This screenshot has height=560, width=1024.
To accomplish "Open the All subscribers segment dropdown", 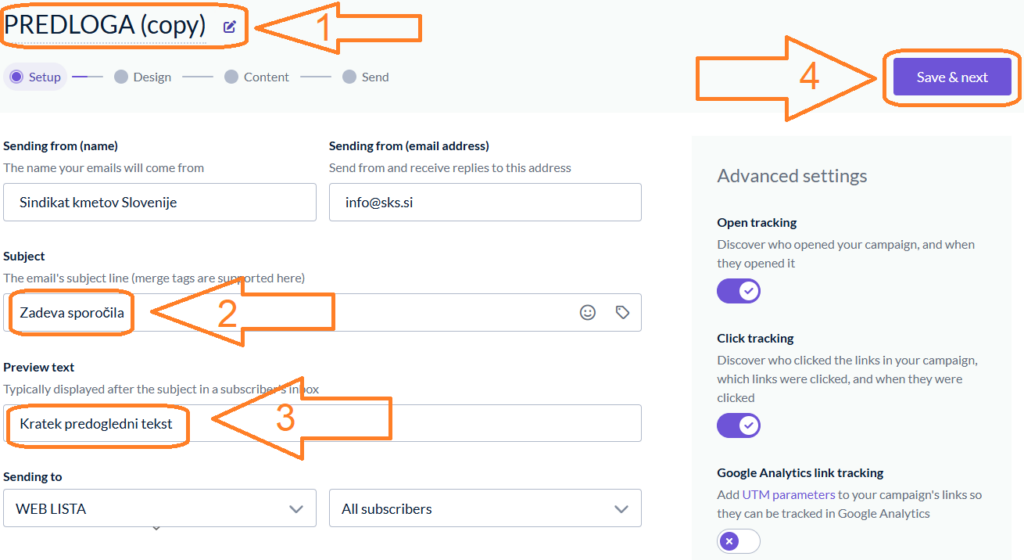I will (x=485, y=509).
